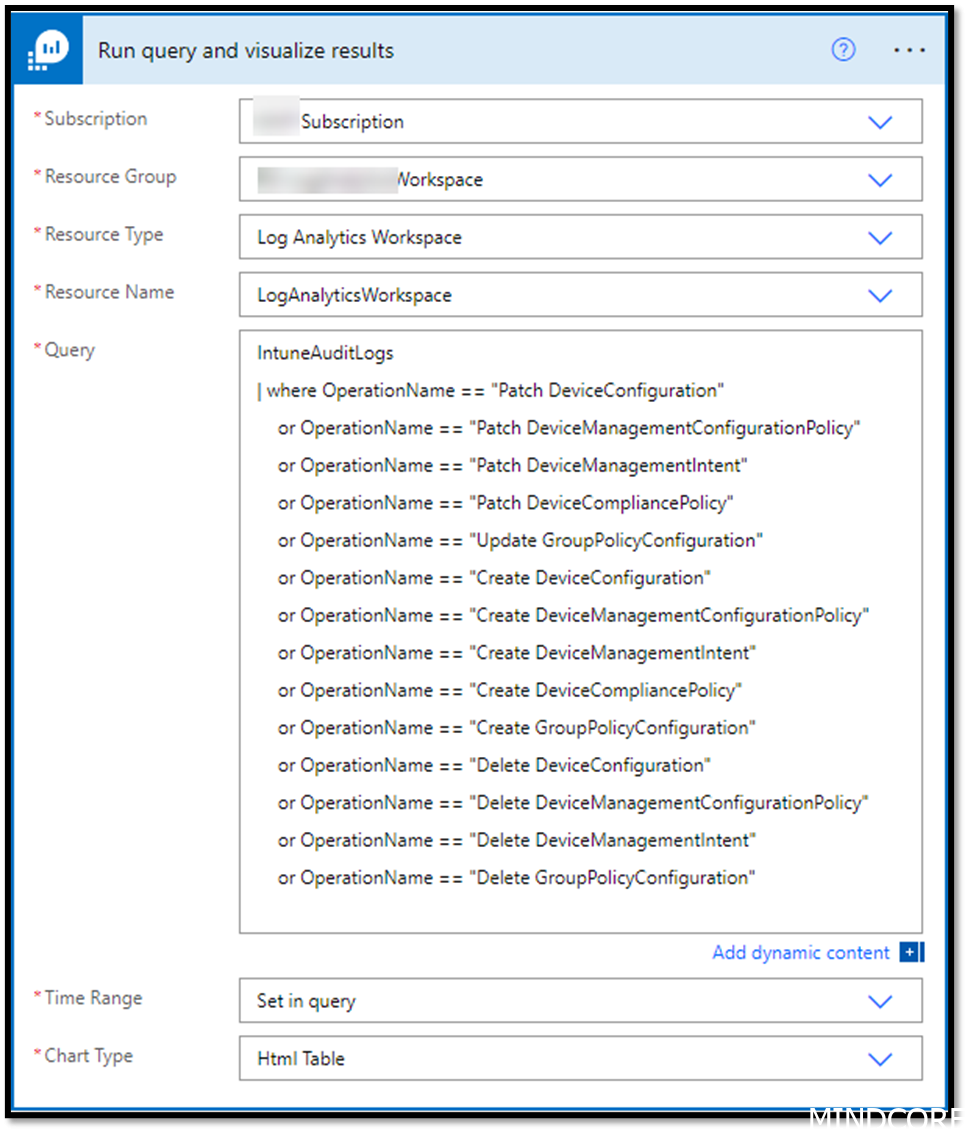Open the Subscription dropdown
The image size is (967, 1131).
(580, 122)
